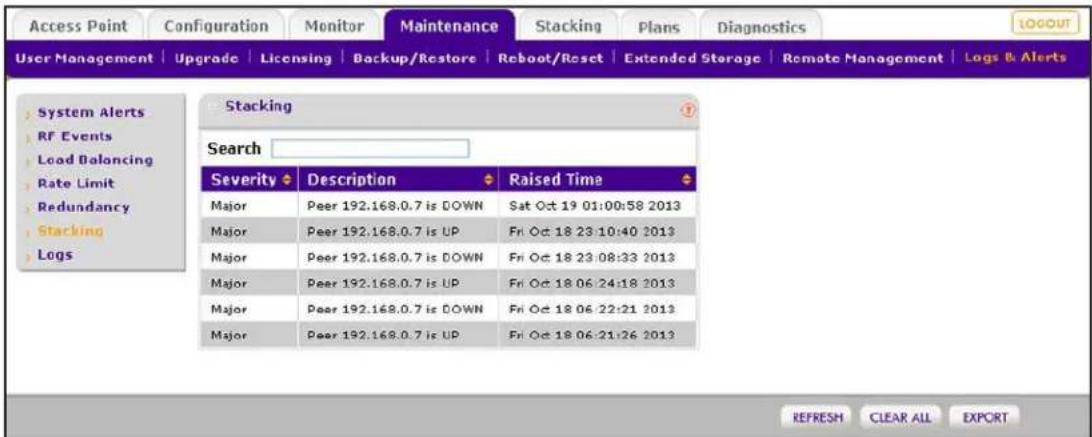Open the Configuration tab

coord(215,26)
